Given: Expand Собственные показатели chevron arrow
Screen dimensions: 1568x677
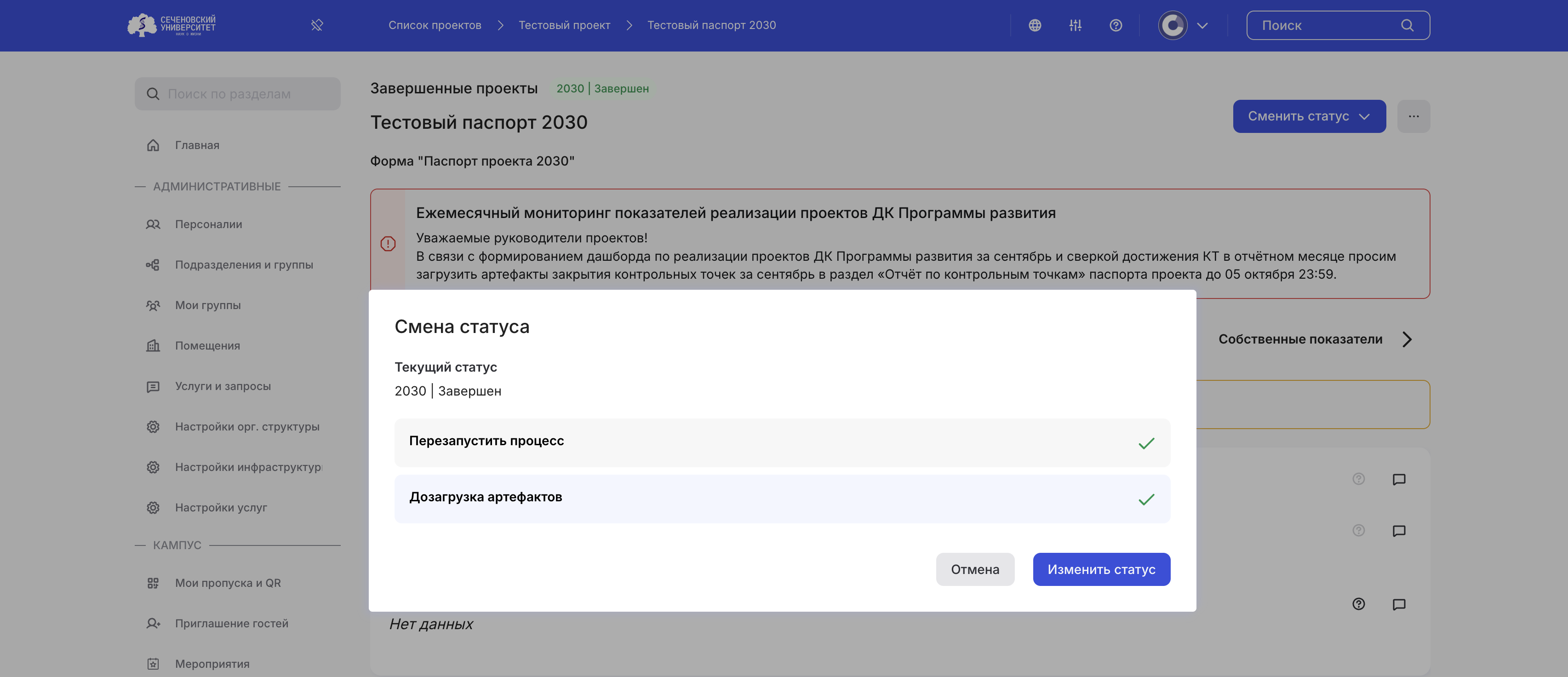Looking at the screenshot, I should pos(1407,340).
